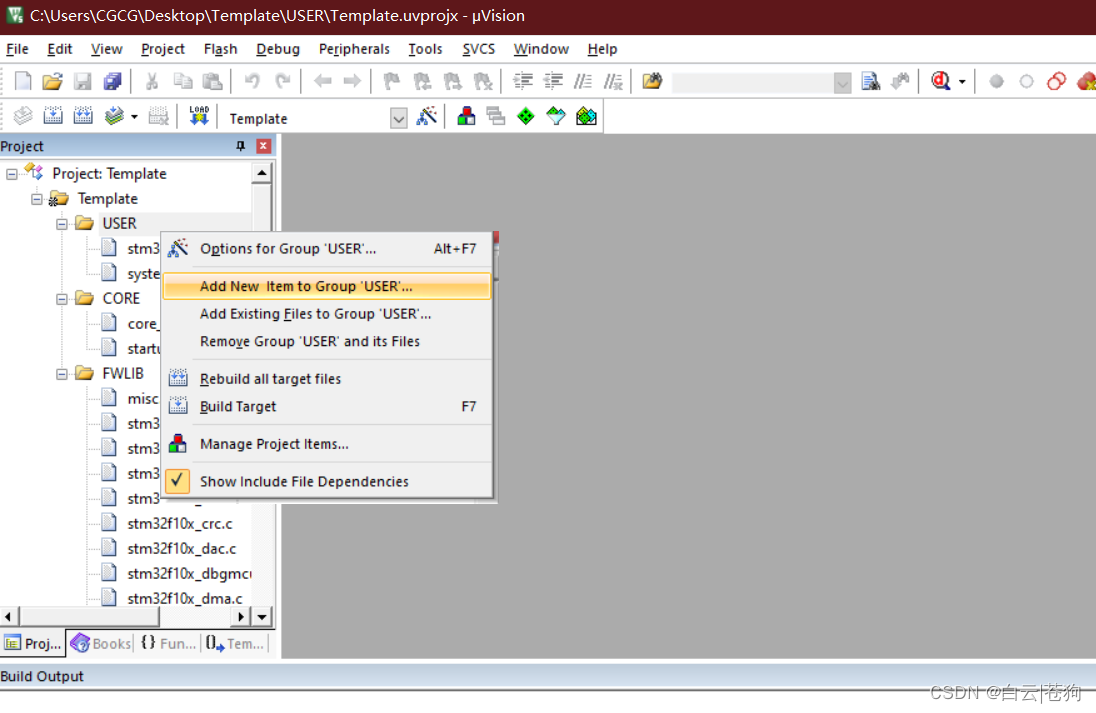Open the Debug menu
The image size is (1096, 713).
click(x=278, y=49)
